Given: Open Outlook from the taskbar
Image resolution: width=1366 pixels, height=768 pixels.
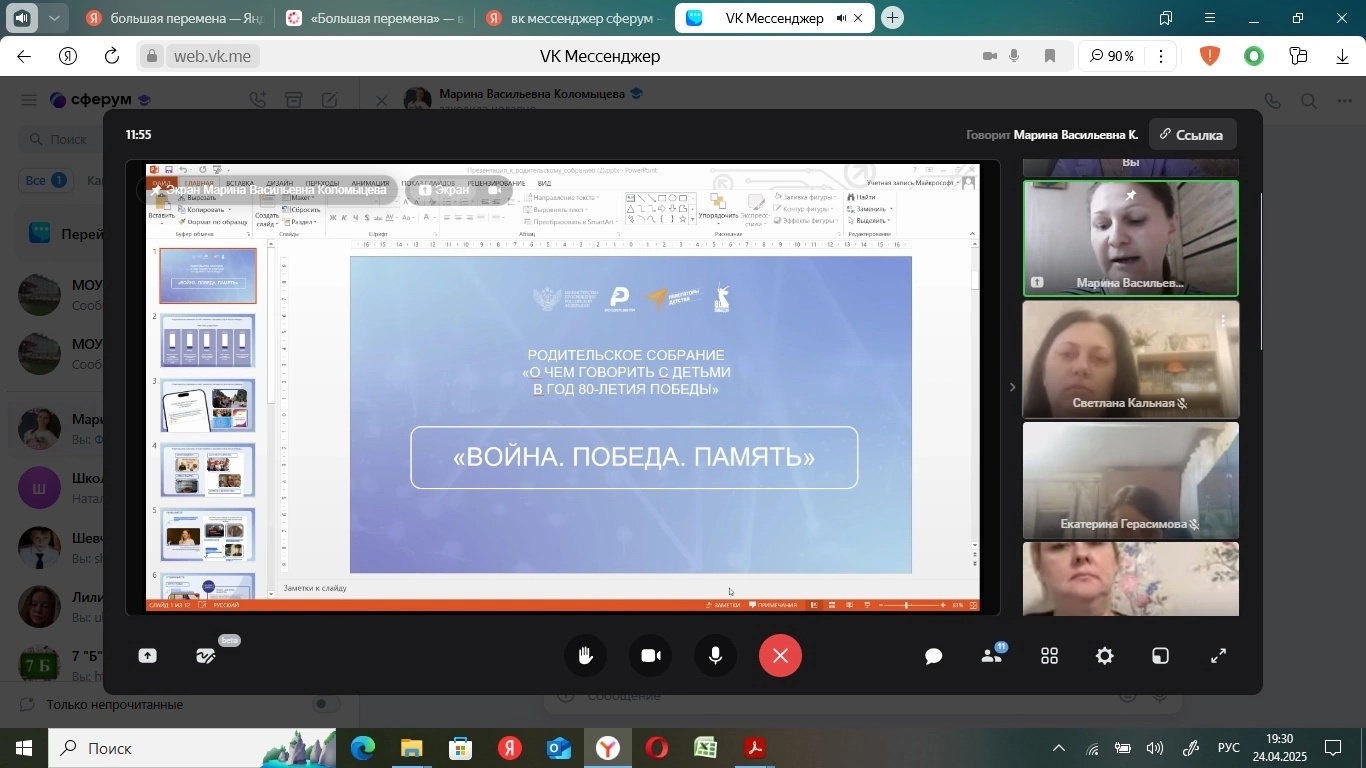Looking at the screenshot, I should tap(559, 748).
